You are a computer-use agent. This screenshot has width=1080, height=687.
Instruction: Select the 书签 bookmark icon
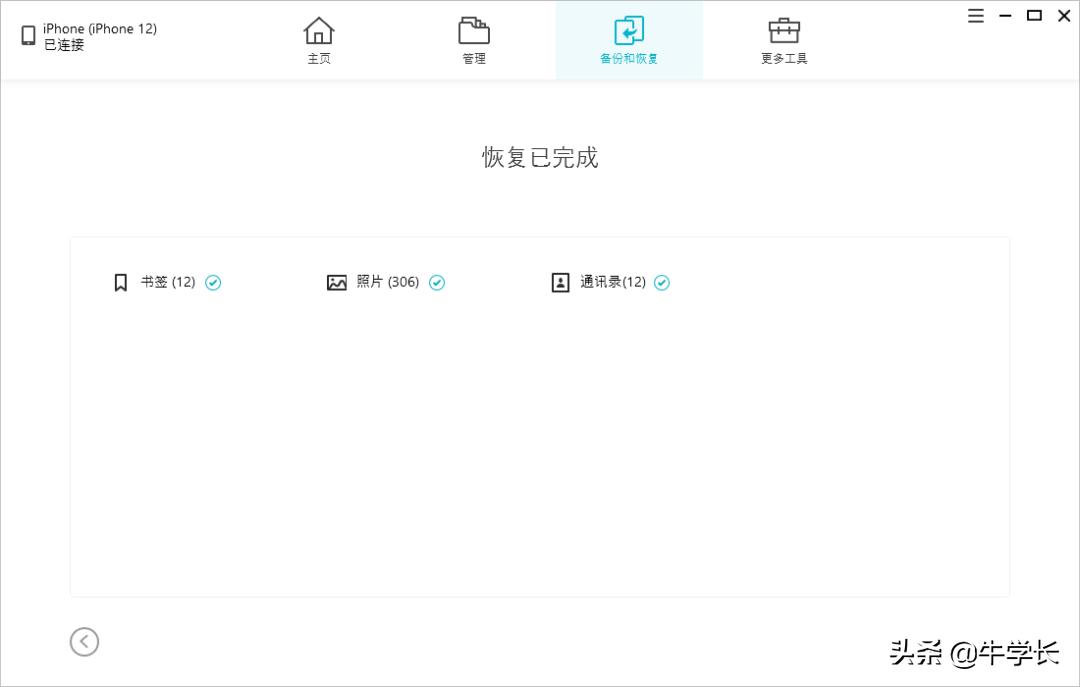pyautogui.click(x=119, y=282)
